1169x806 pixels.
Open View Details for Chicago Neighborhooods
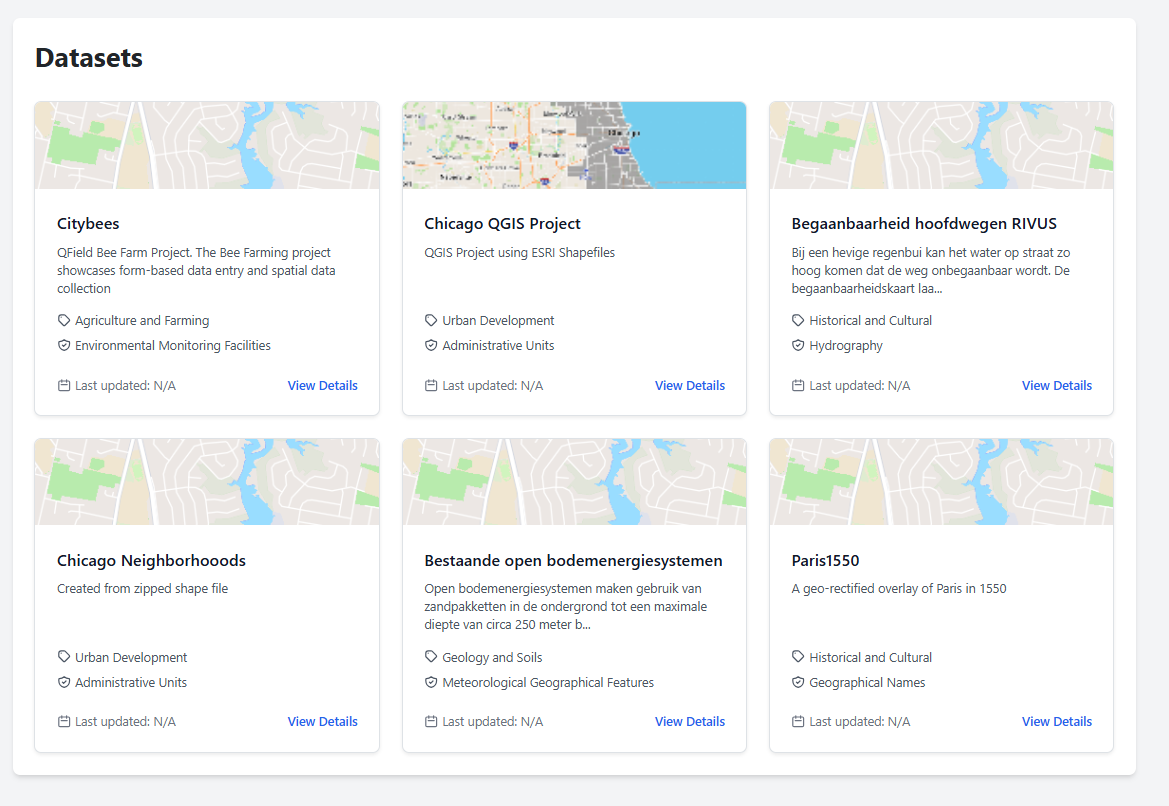point(322,722)
